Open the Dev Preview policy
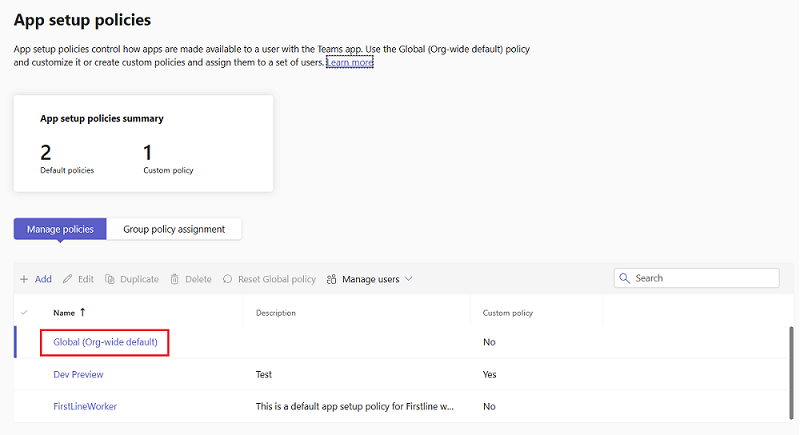This screenshot has height=435, width=800. pyautogui.click(x=78, y=374)
